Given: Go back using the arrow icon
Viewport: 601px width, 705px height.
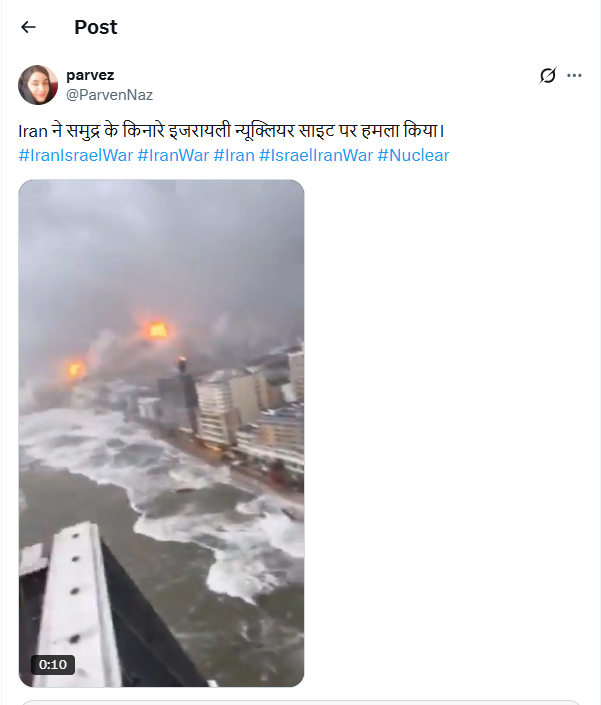Looking at the screenshot, I should point(28,27).
